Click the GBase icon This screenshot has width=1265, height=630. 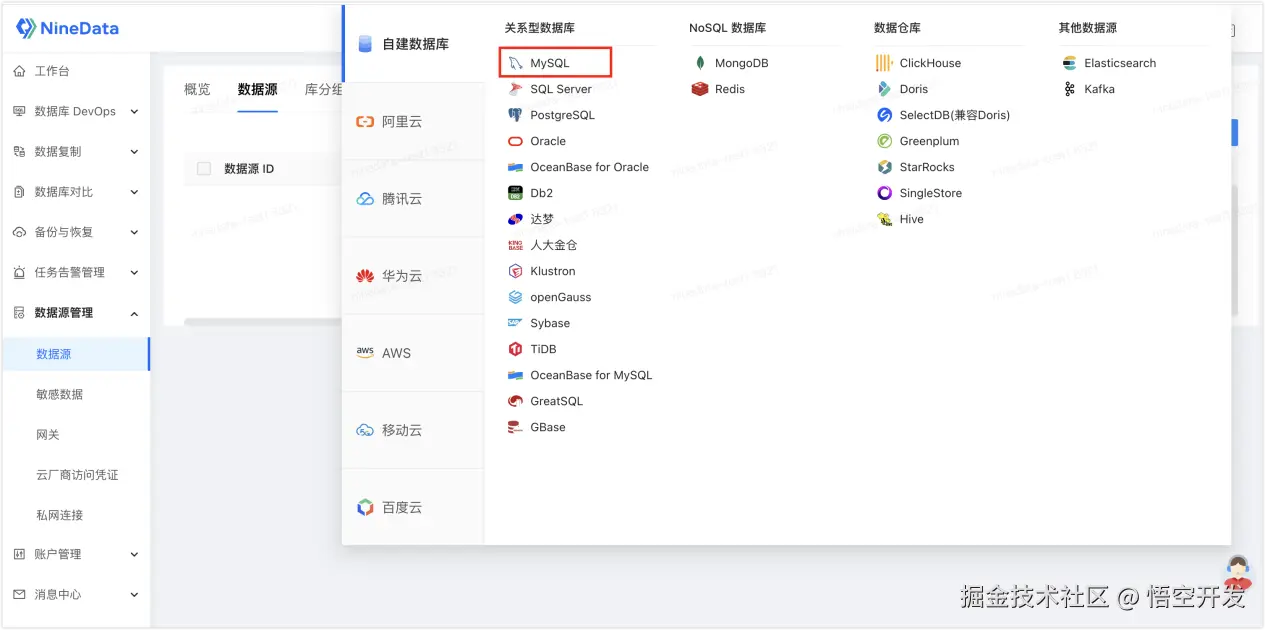click(515, 427)
